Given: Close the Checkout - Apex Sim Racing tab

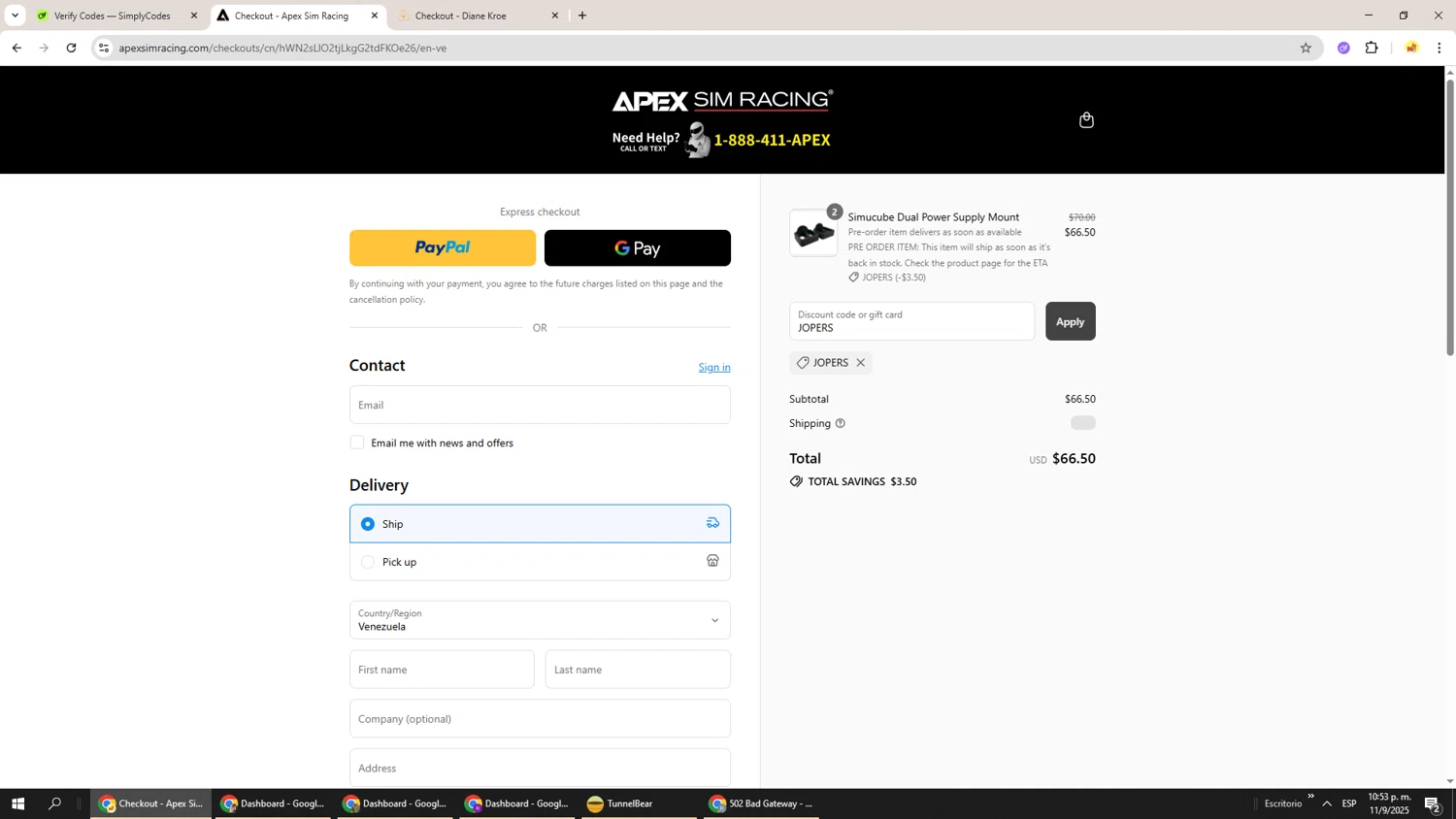Looking at the screenshot, I should (x=375, y=16).
